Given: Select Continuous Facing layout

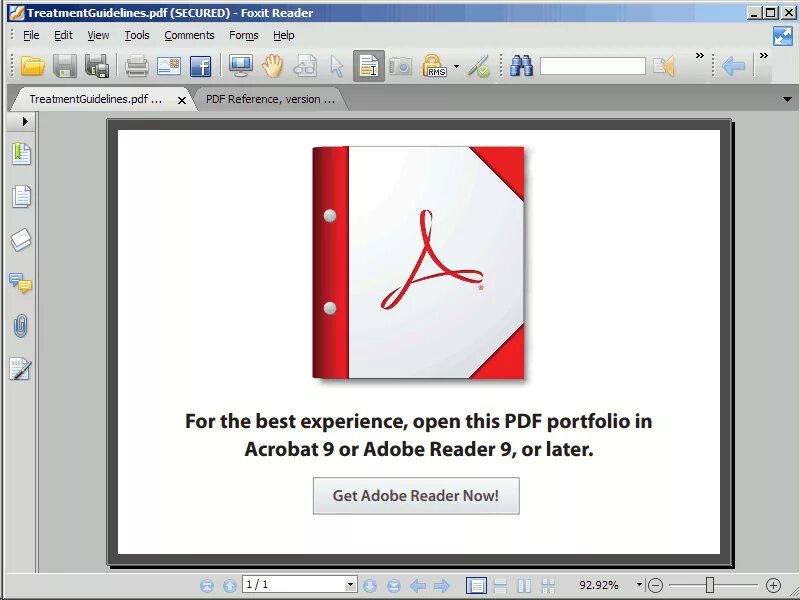Looking at the screenshot, I should [x=548, y=585].
